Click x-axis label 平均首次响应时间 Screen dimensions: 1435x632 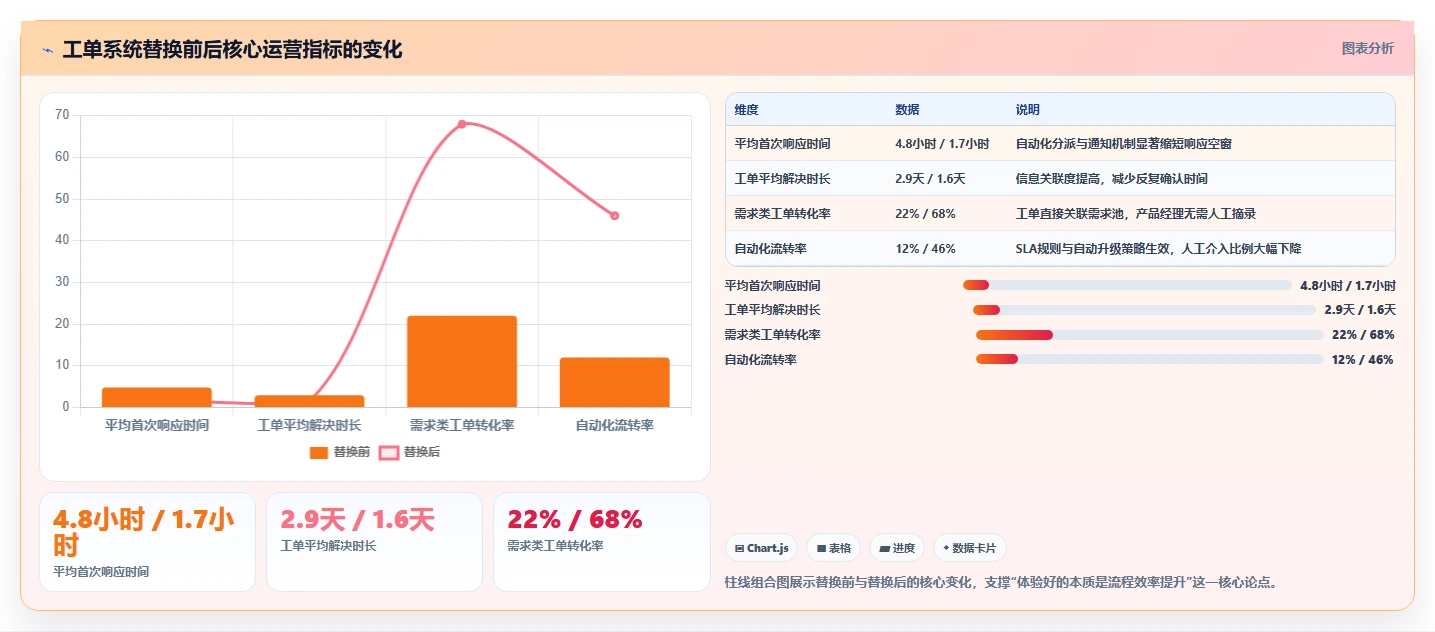tap(157, 425)
